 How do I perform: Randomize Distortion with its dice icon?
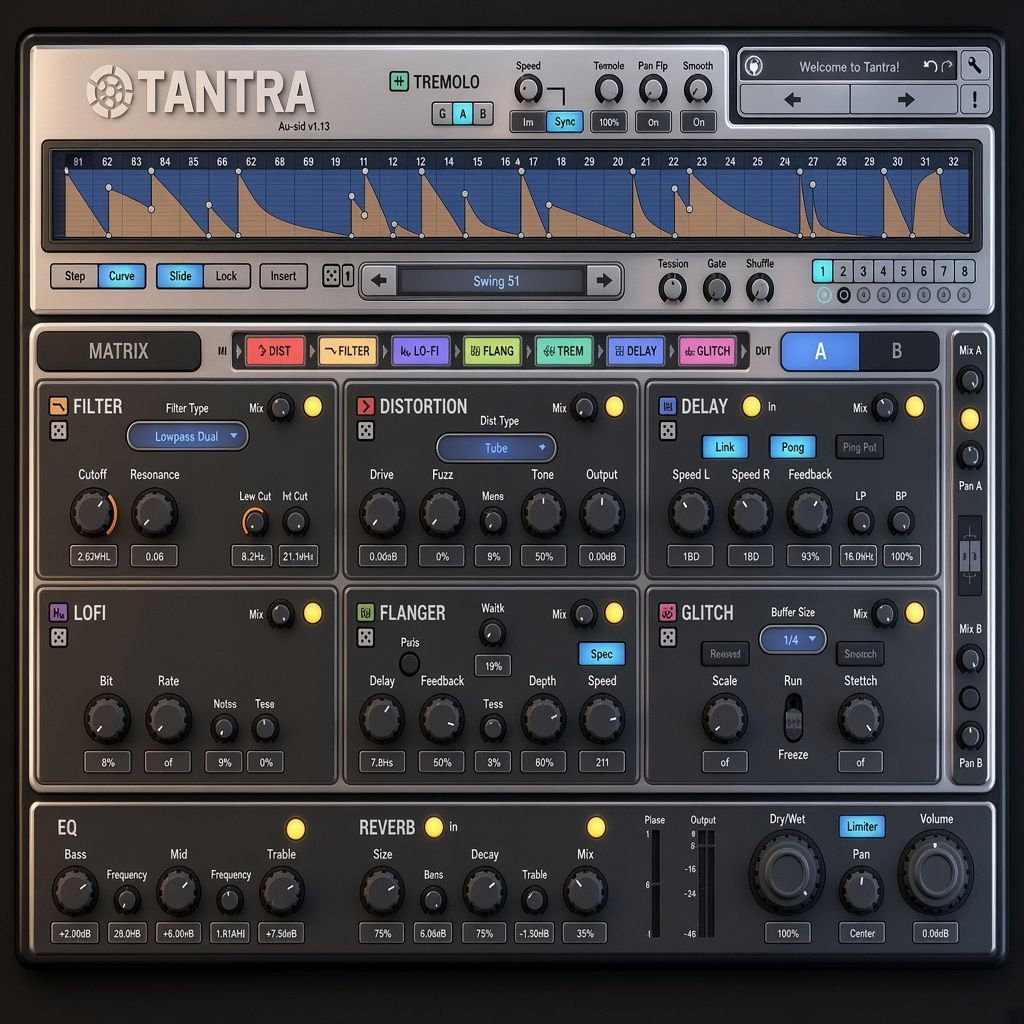[366, 431]
